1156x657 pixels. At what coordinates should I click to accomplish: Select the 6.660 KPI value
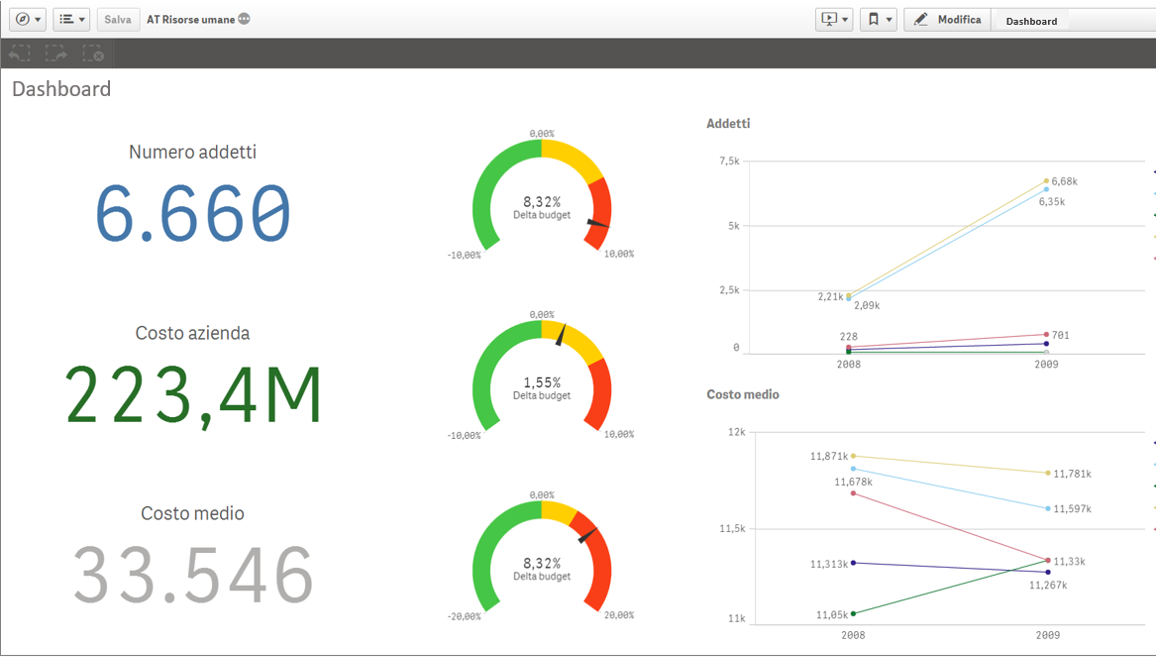(193, 214)
